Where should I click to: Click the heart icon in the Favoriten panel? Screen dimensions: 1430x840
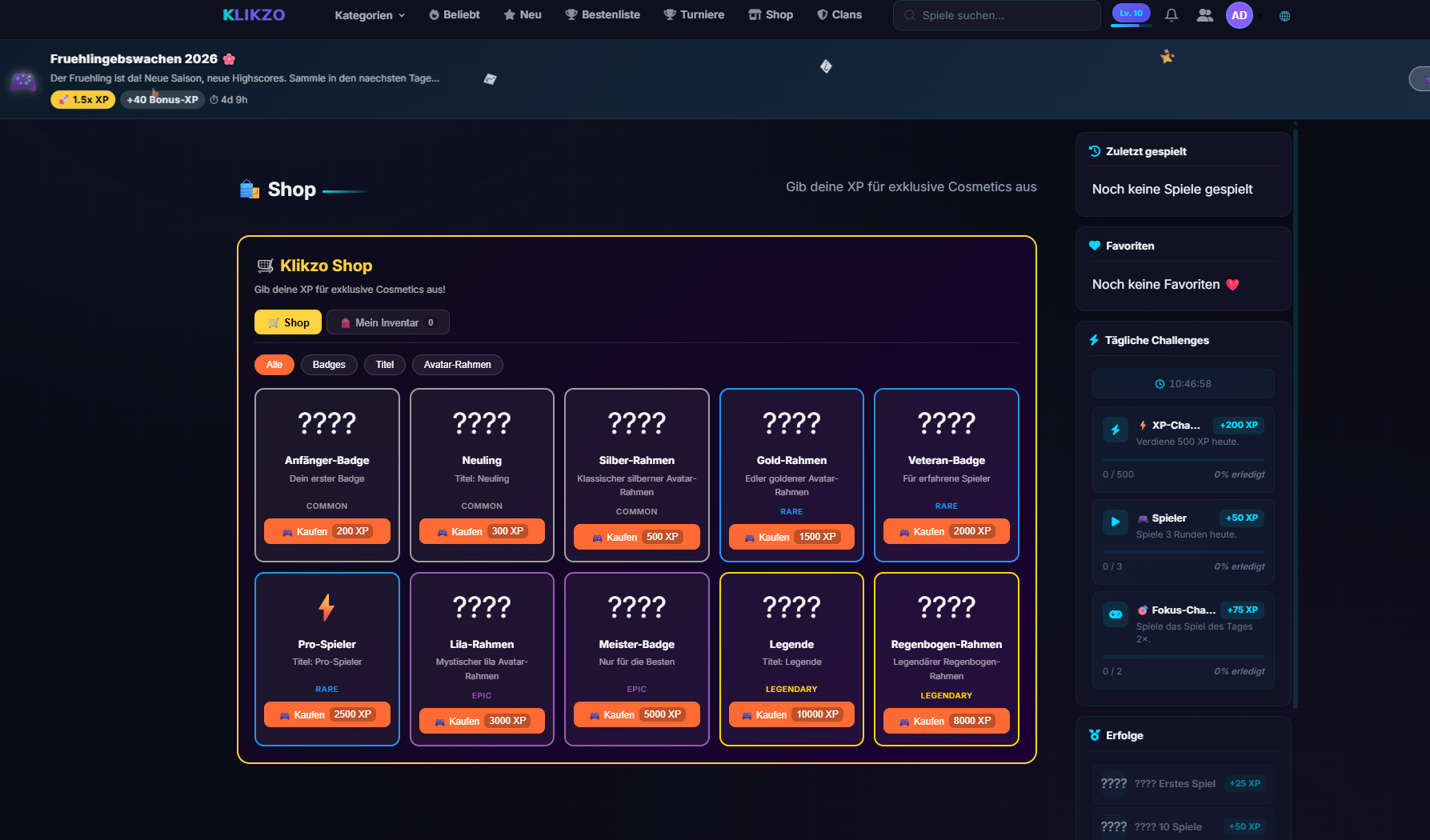coord(1094,246)
